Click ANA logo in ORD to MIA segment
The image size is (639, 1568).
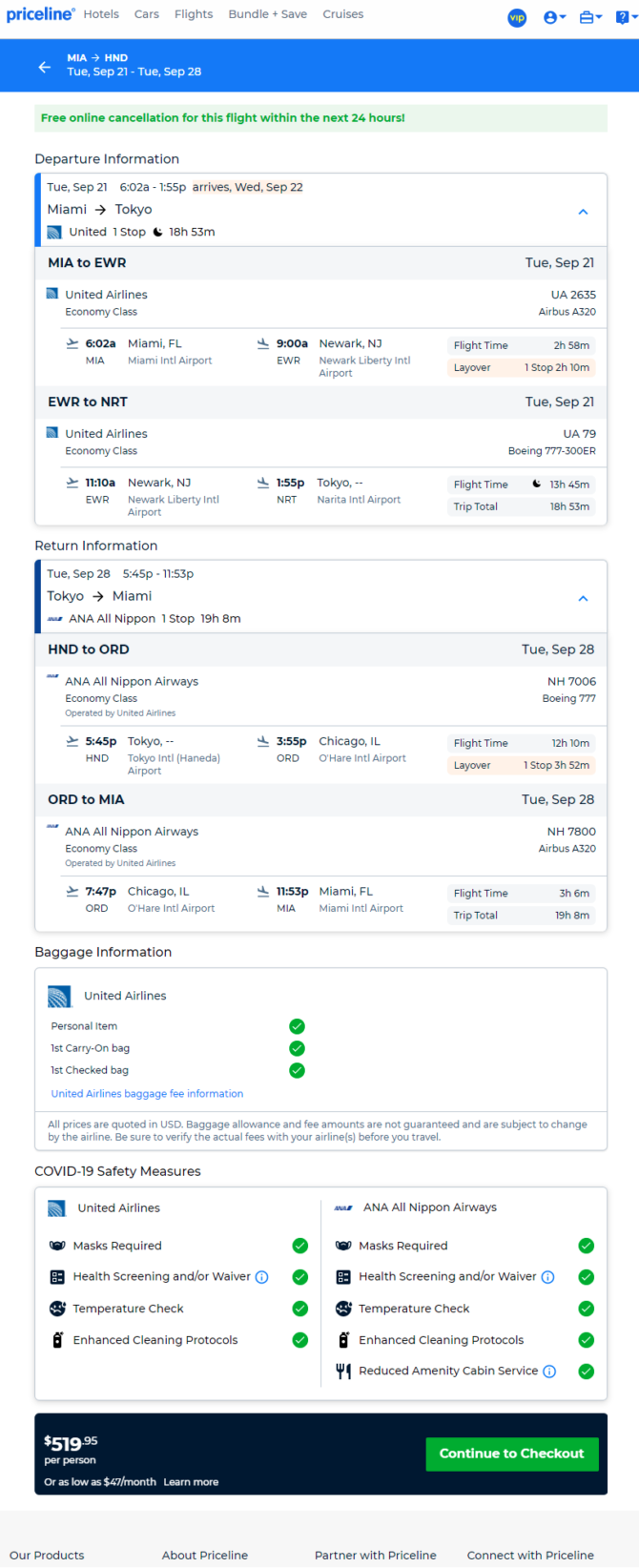(x=52, y=826)
